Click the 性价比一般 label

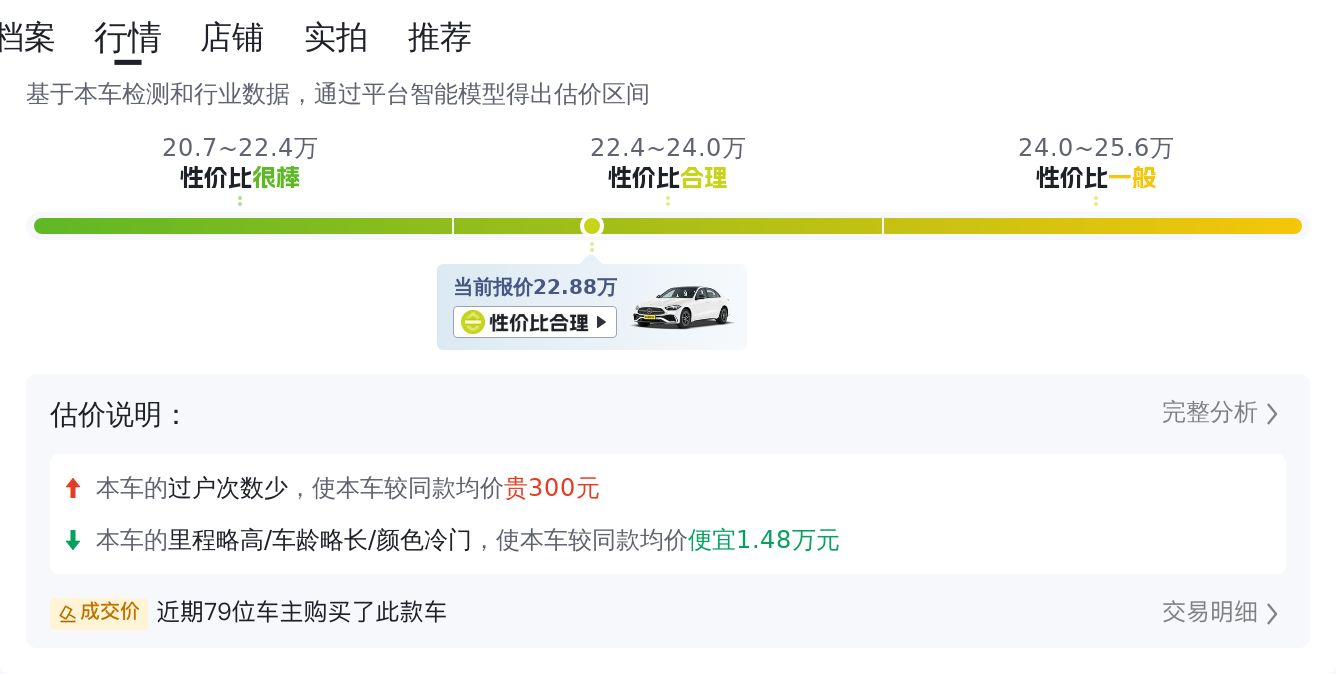(1096, 178)
